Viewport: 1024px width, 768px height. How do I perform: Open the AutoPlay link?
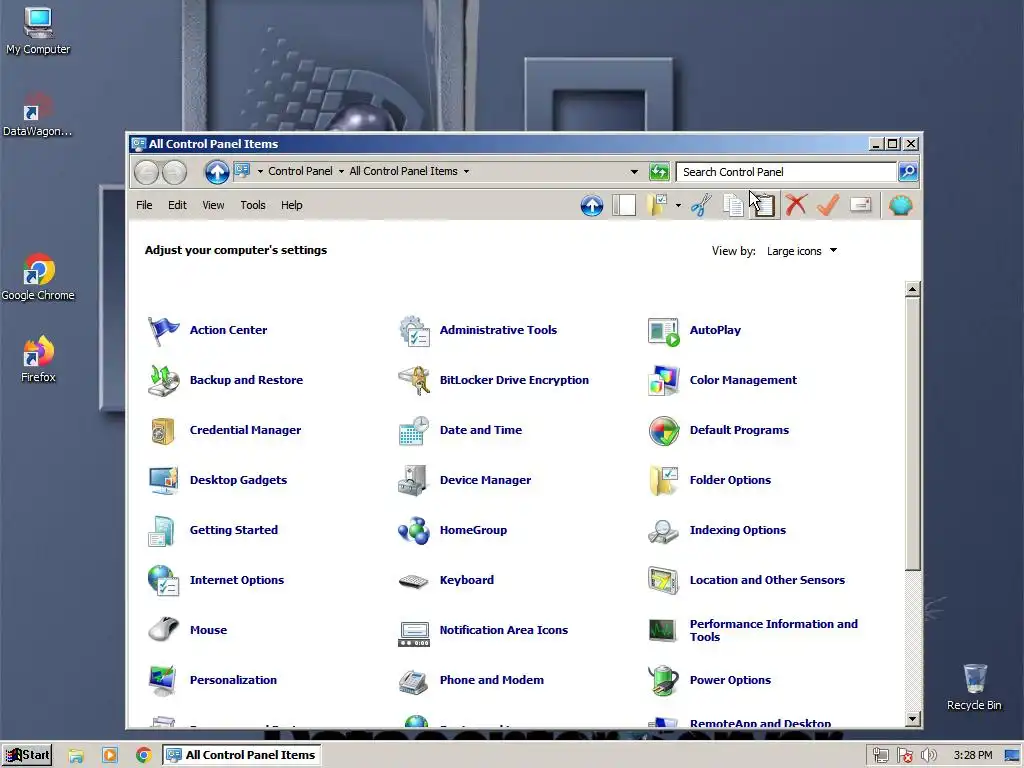coord(715,330)
